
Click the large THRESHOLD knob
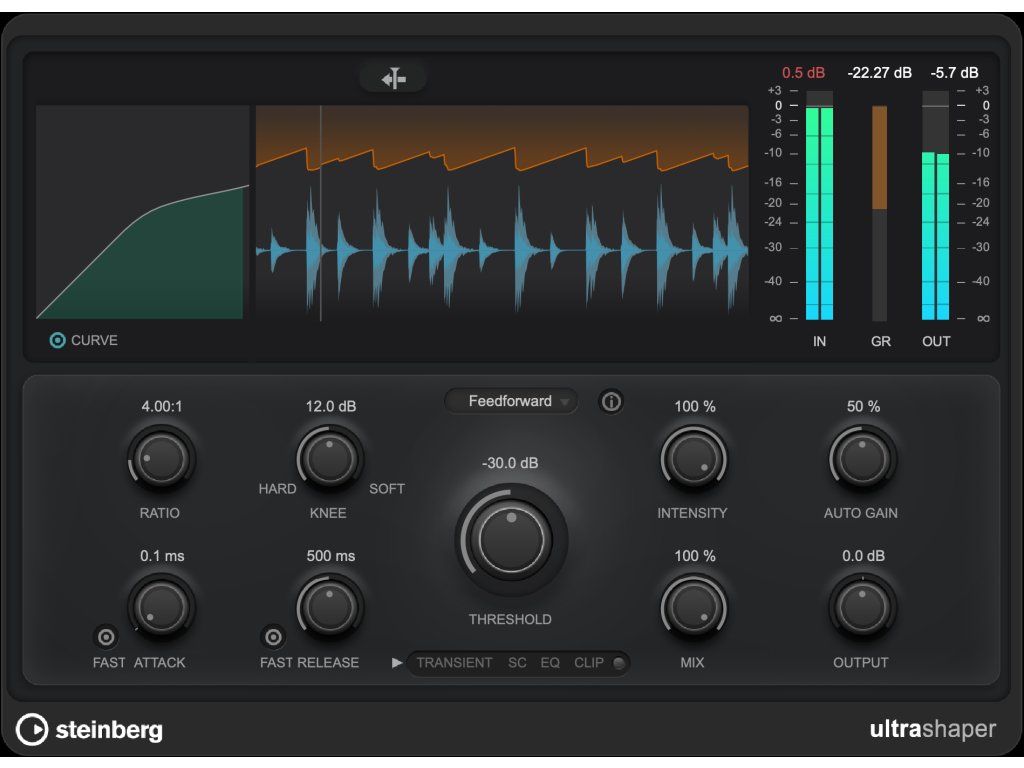coord(511,539)
